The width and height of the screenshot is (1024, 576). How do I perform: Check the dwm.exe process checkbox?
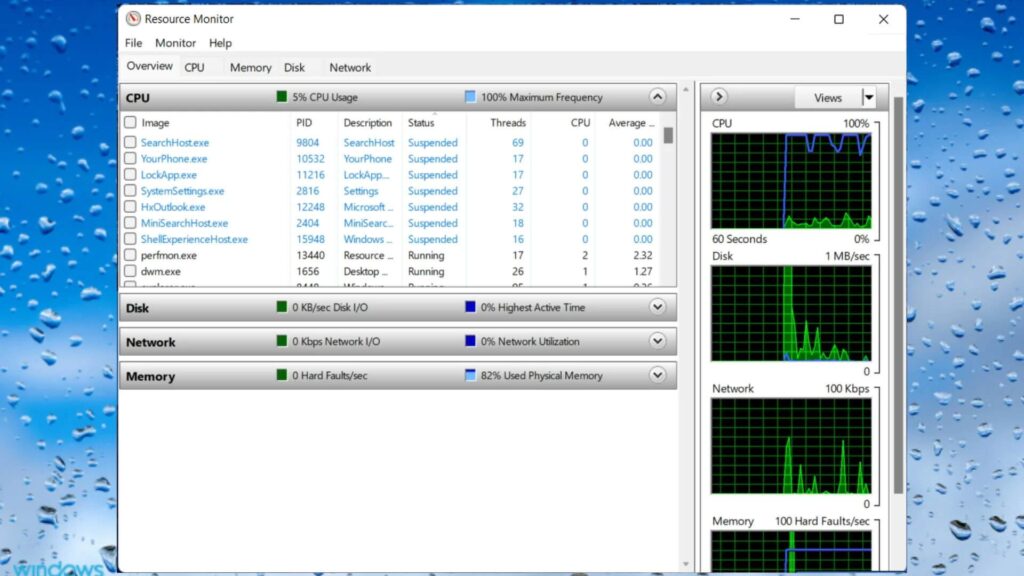tap(130, 271)
